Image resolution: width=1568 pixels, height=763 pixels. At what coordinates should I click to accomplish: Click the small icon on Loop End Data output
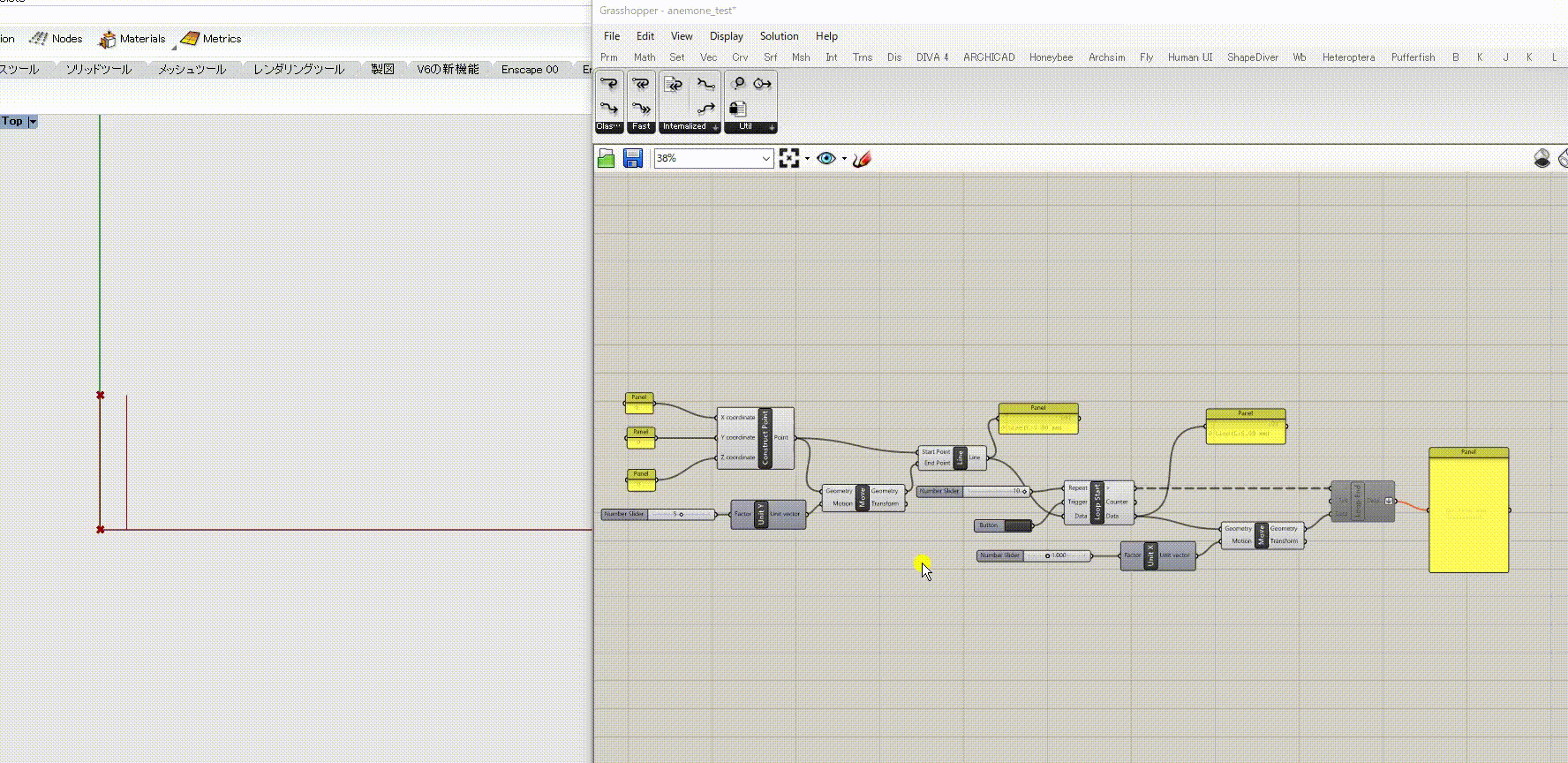point(1389,501)
